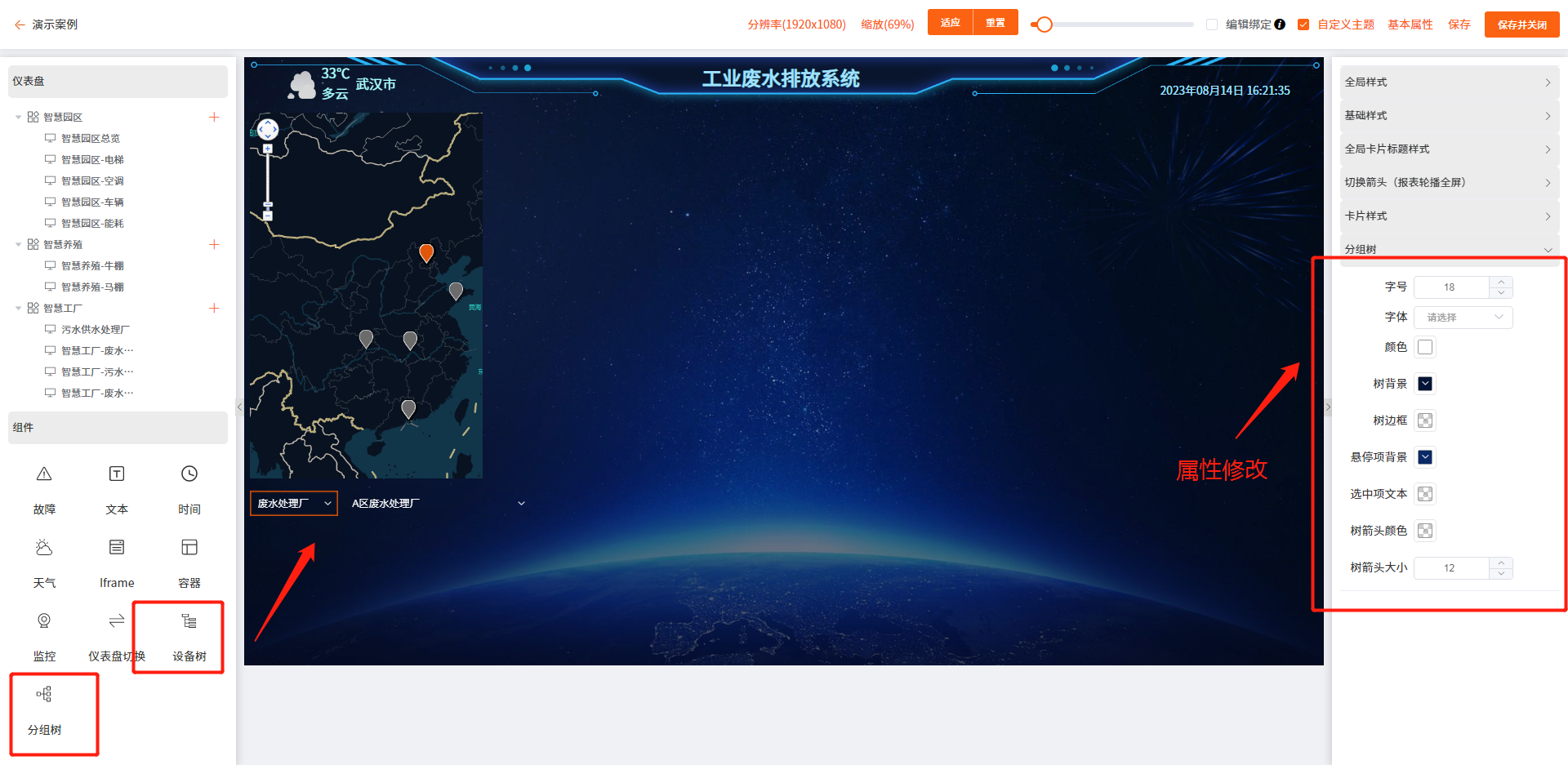The width and height of the screenshot is (1568, 765).
Task: Click the 保存 link
Action: [x=1459, y=24]
